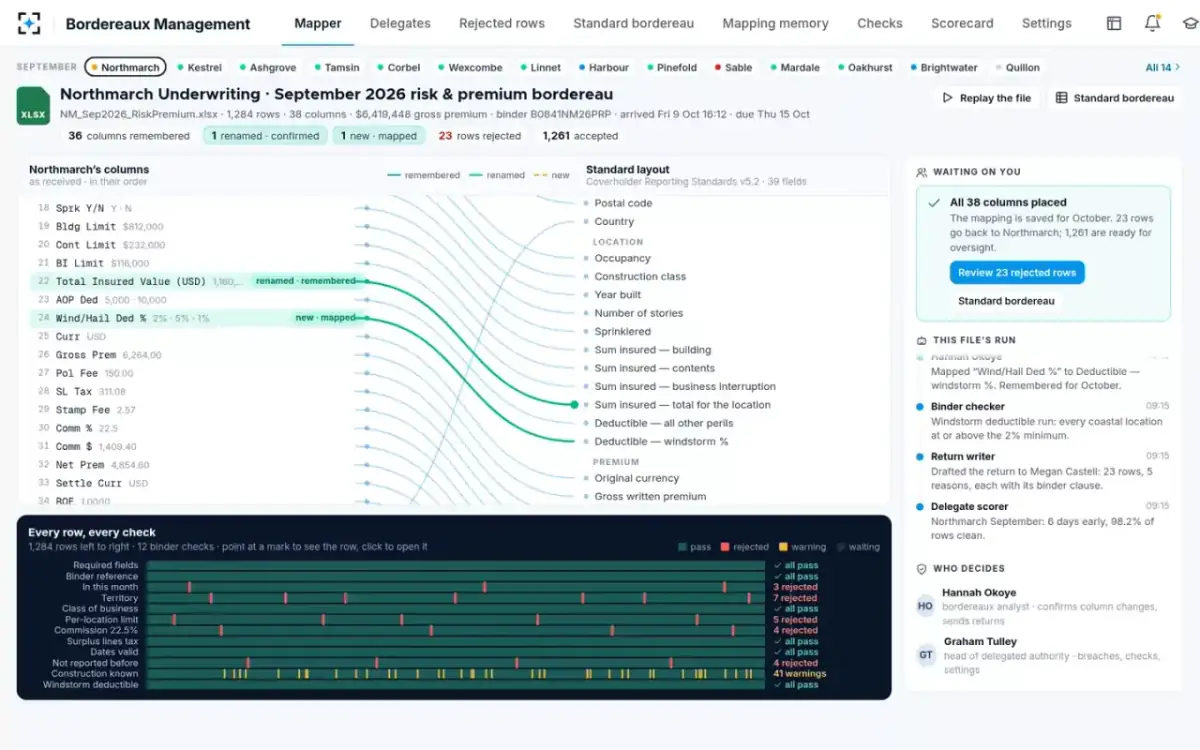
Task: Click 41 warnings result label
Action: coord(799,674)
